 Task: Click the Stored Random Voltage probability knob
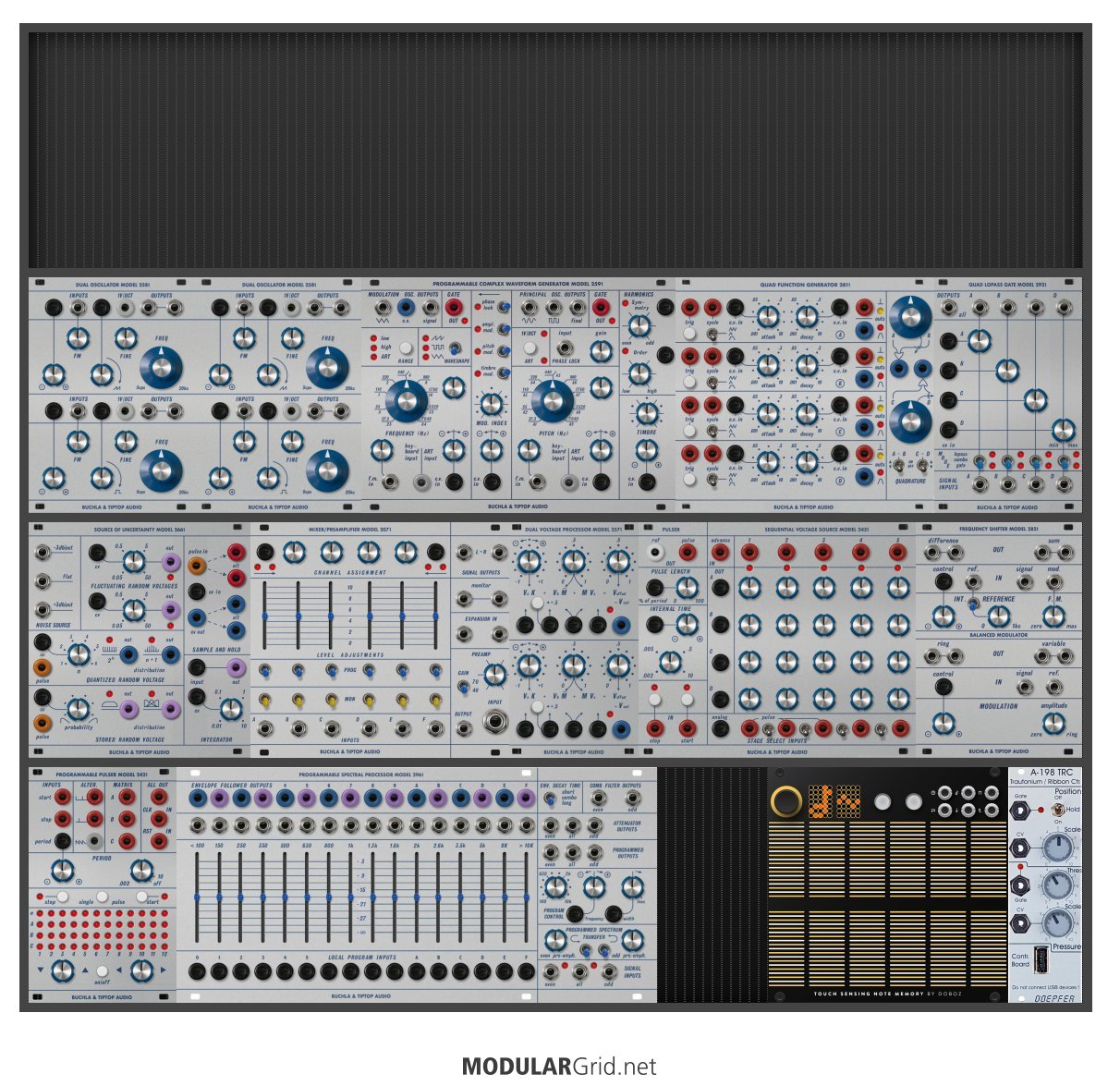[79, 709]
